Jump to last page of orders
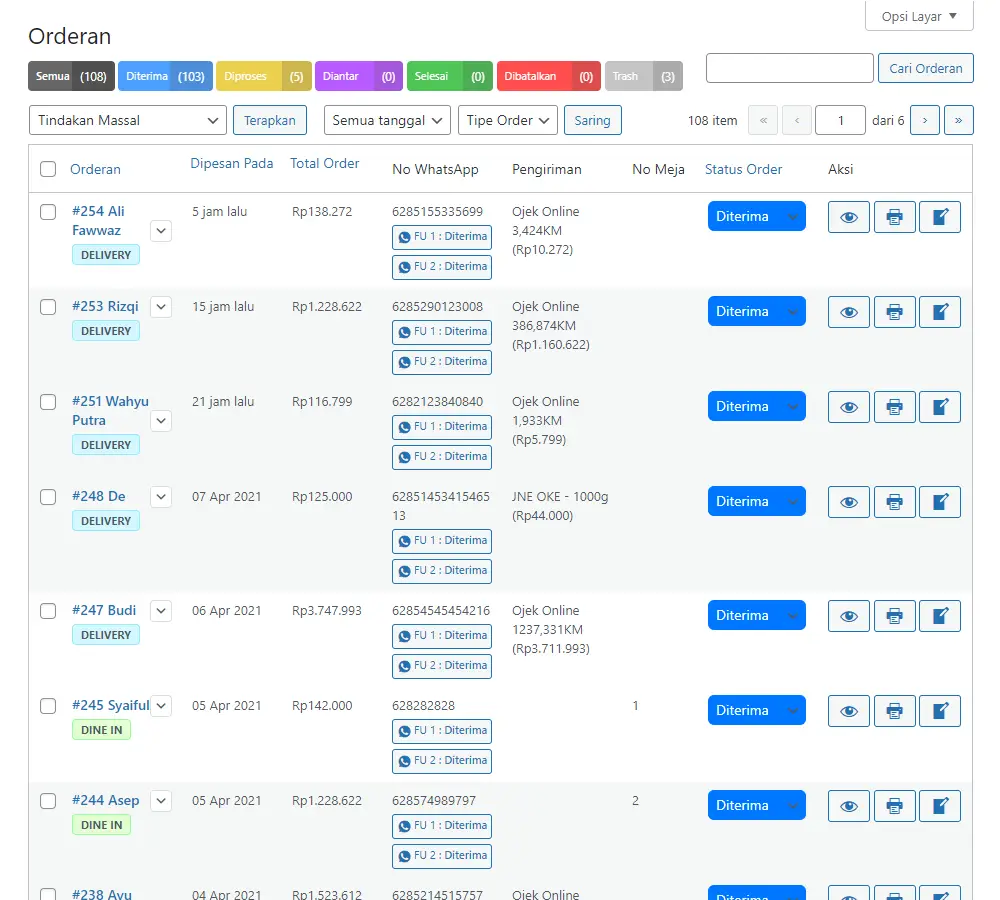 (959, 120)
